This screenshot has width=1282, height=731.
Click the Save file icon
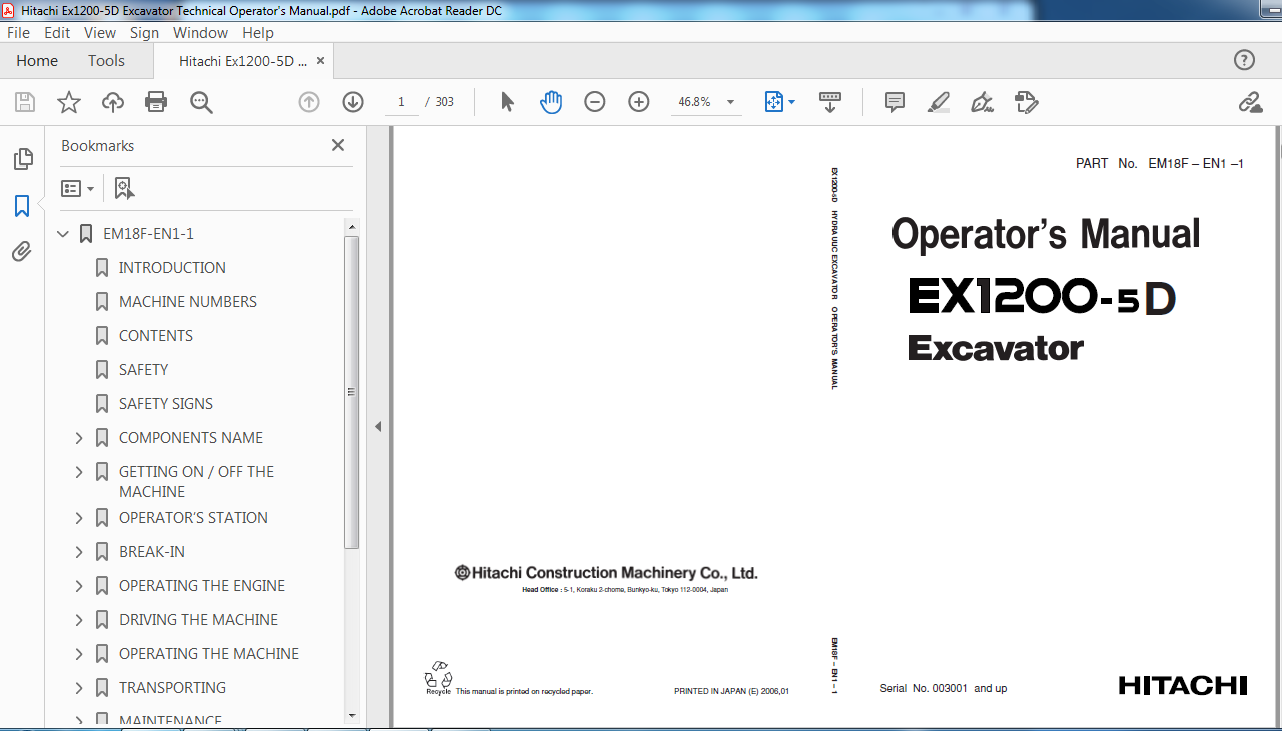coord(25,102)
